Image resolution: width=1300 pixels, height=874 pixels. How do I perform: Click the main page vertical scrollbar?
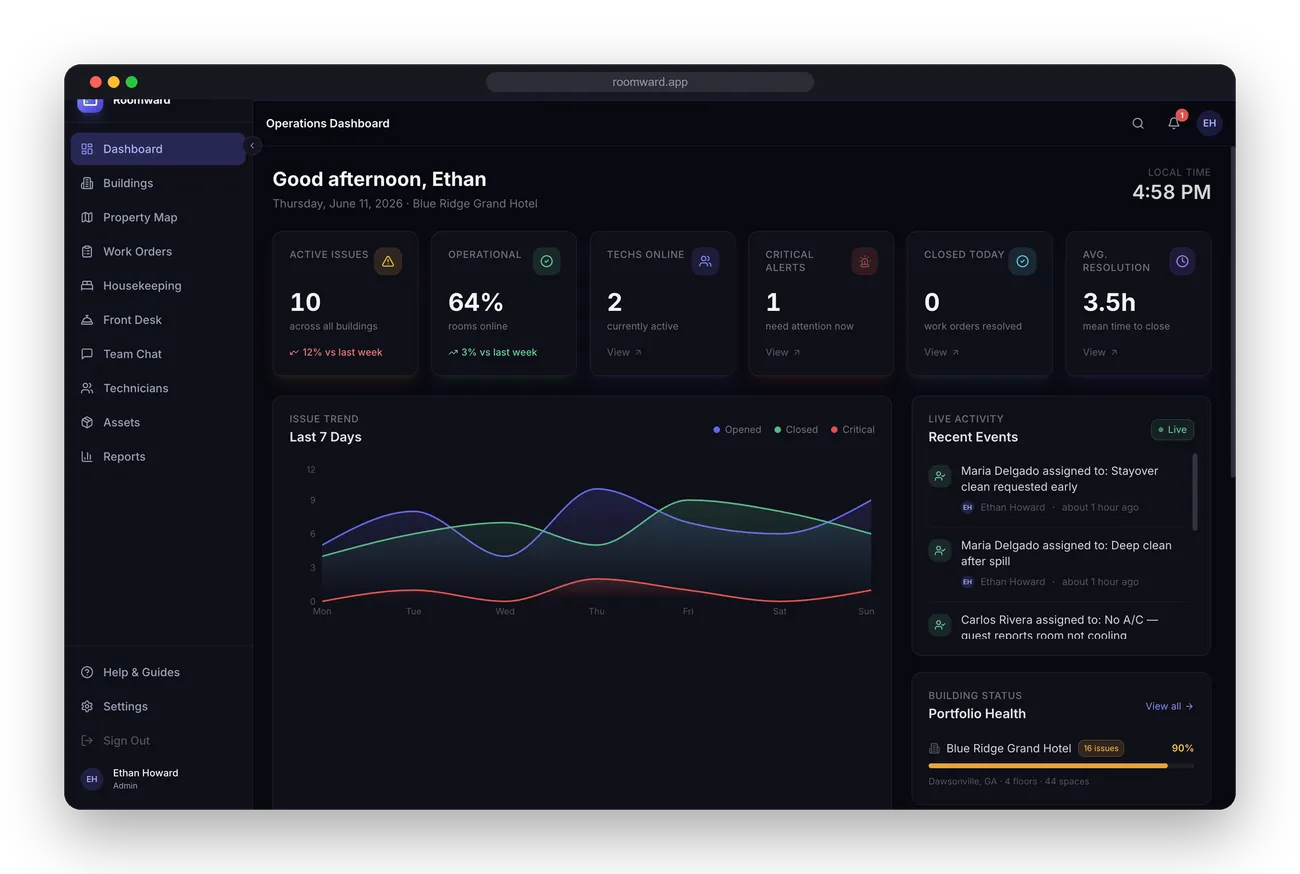pyautogui.click(x=1232, y=312)
